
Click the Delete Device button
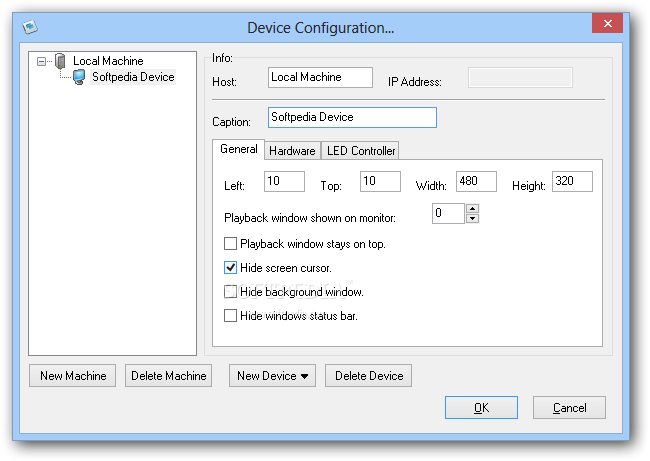click(x=369, y=376)
